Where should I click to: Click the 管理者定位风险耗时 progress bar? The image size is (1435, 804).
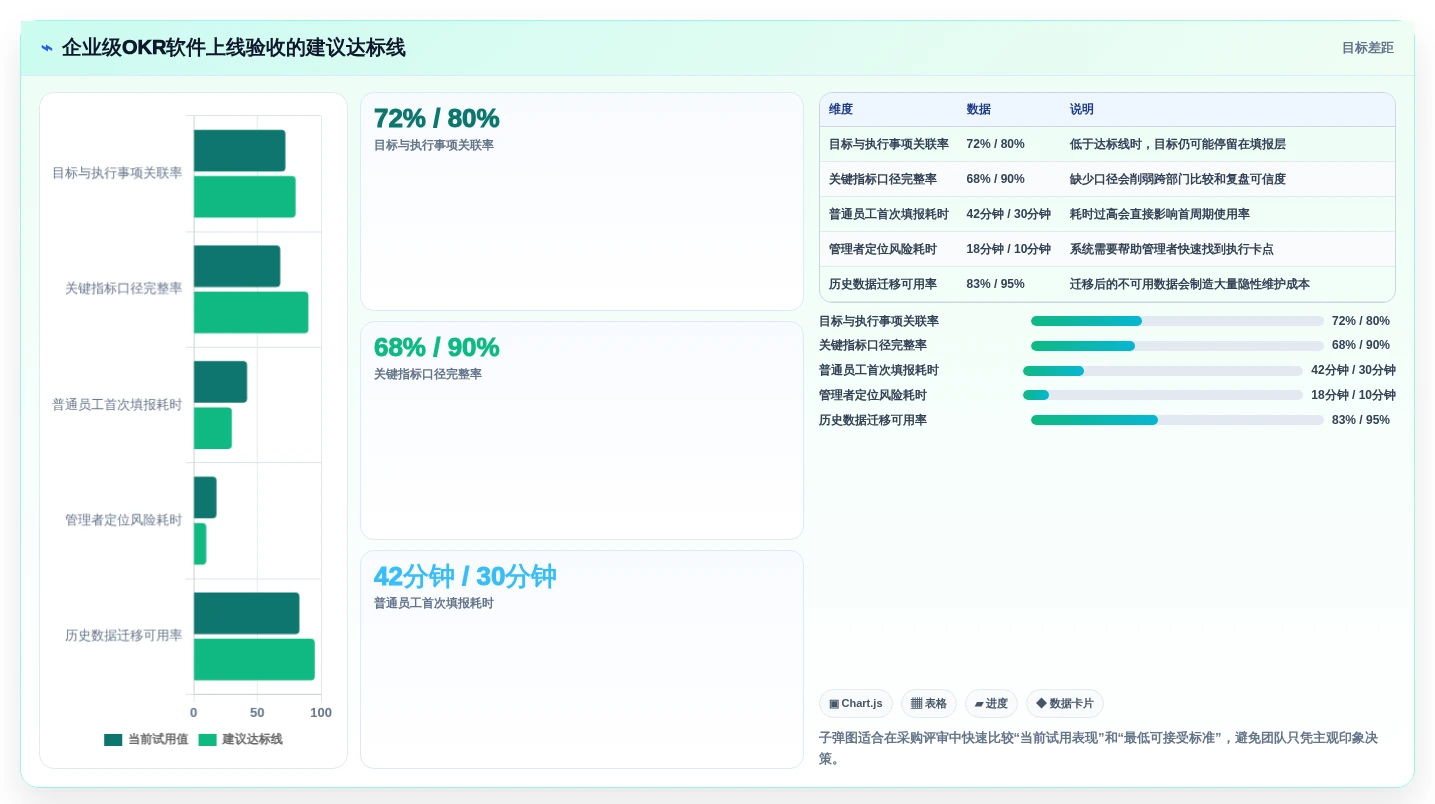click(x=1163, y=395)
